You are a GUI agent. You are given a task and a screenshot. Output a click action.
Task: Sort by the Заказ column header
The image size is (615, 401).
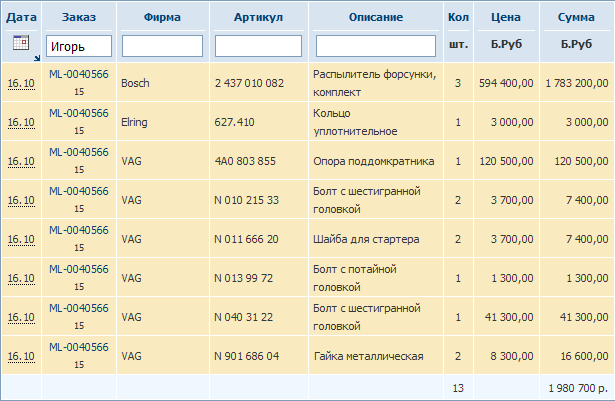pyautogui.click(x=78, y=18)
